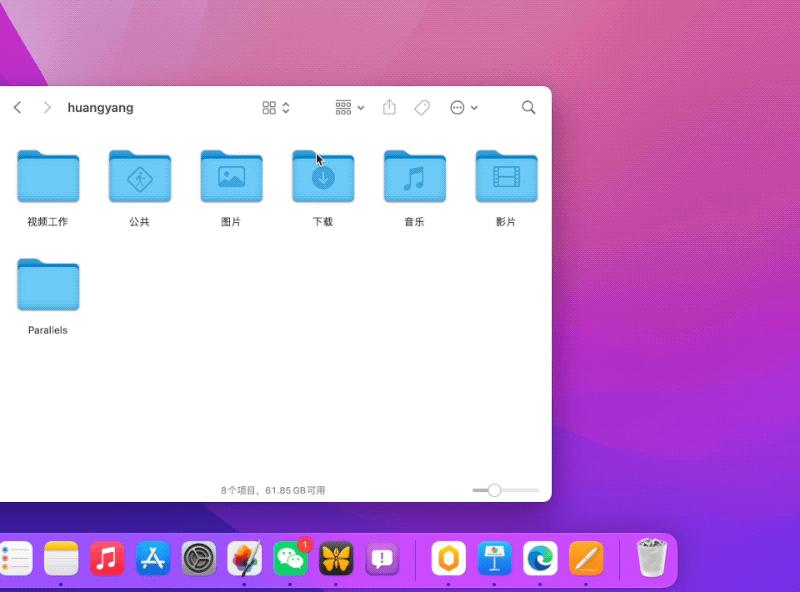800x592 pixels.
Task: Open Search in the Finder window
Action: 528,107
